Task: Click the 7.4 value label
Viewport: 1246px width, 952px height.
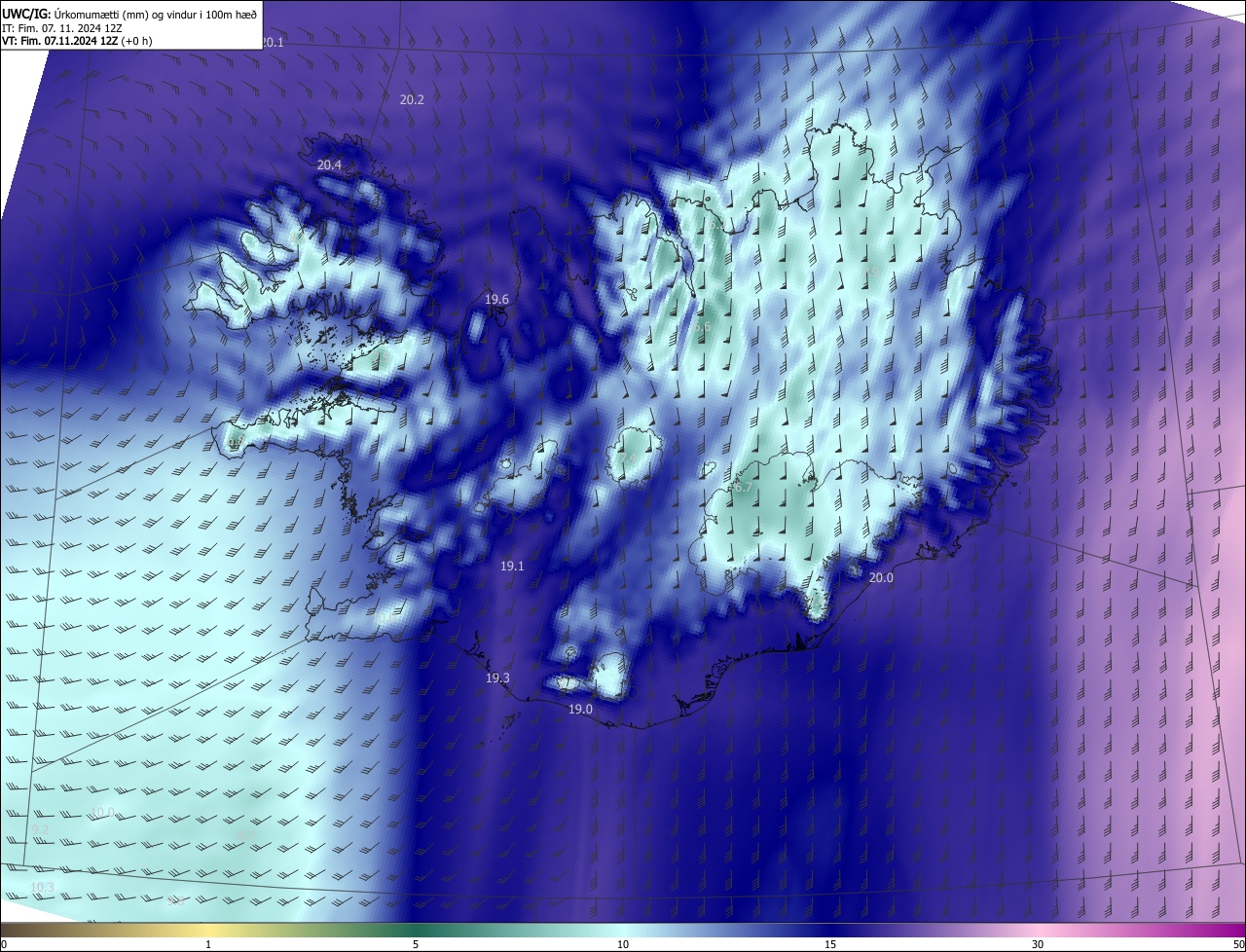Action: [628, 458]
